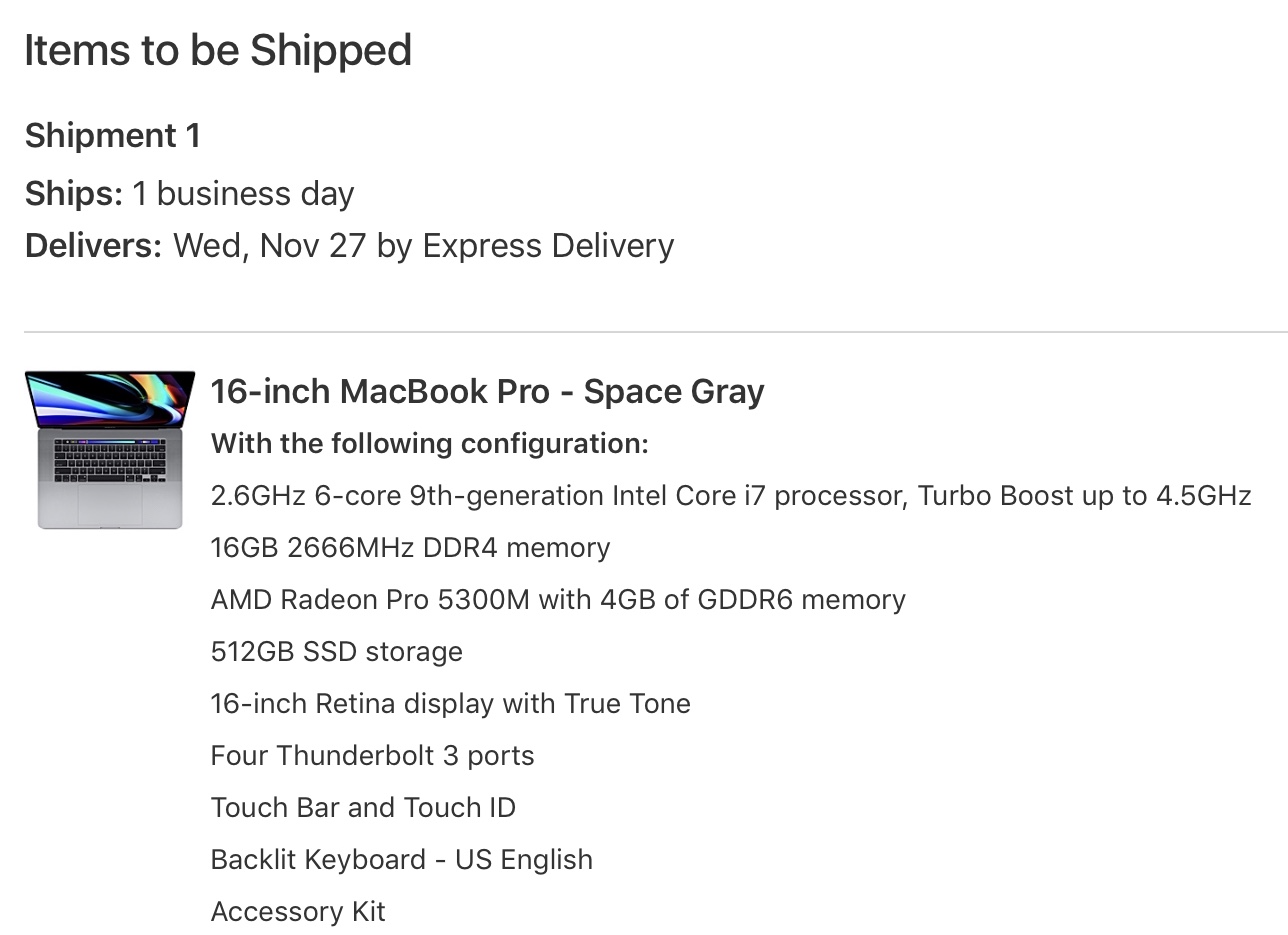This screenshot has width=1288, height=935.
Task: Click the Four Thunderbolt 3 ports line
Action: (372, 755)
